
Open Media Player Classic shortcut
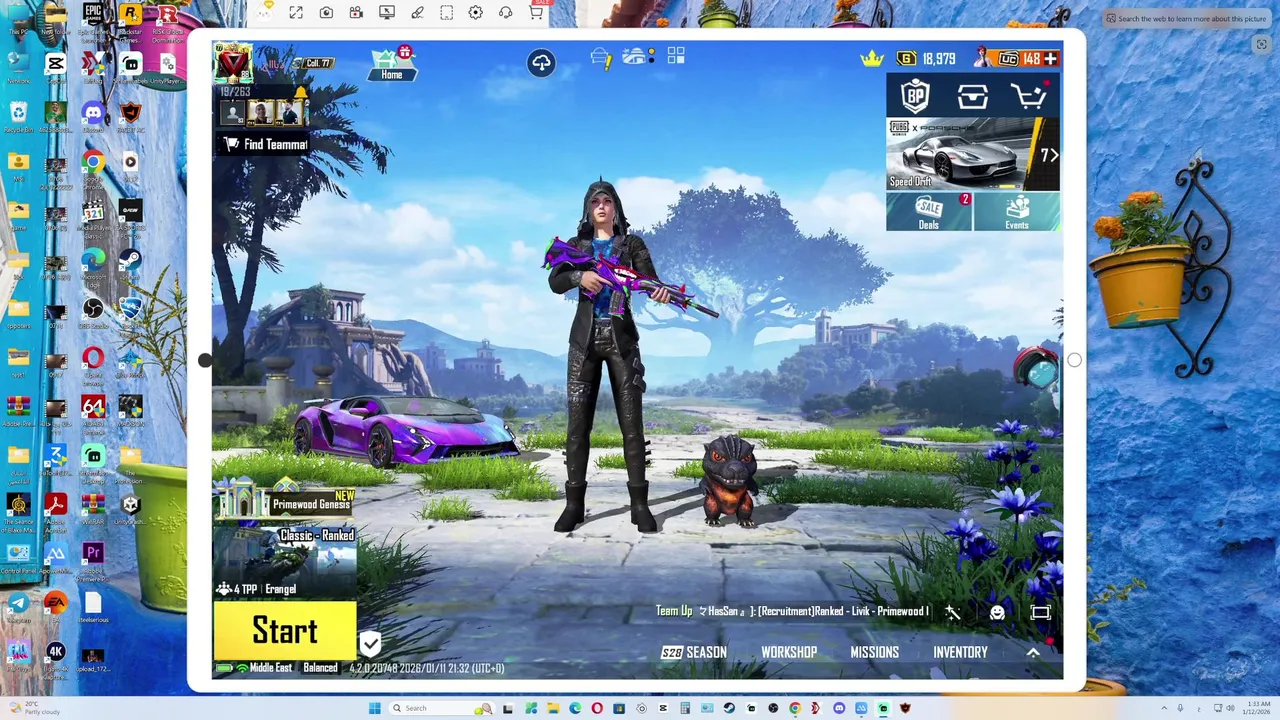pos(93,215)
